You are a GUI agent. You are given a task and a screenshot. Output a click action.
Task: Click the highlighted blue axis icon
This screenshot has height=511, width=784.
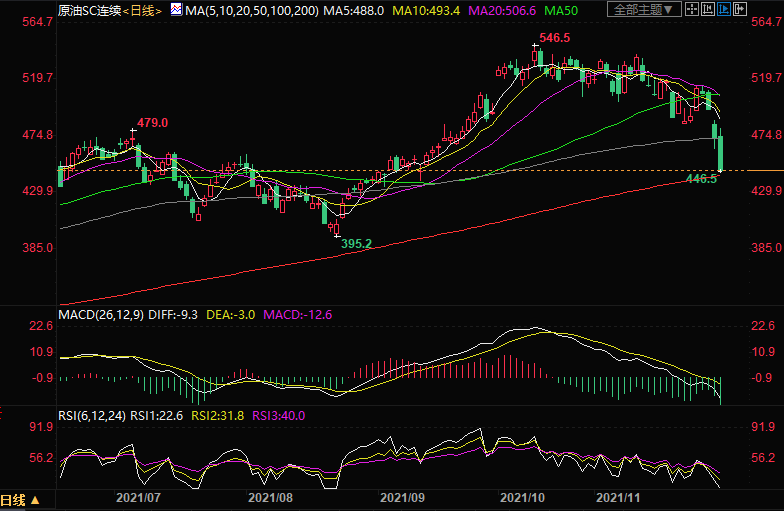724,9
